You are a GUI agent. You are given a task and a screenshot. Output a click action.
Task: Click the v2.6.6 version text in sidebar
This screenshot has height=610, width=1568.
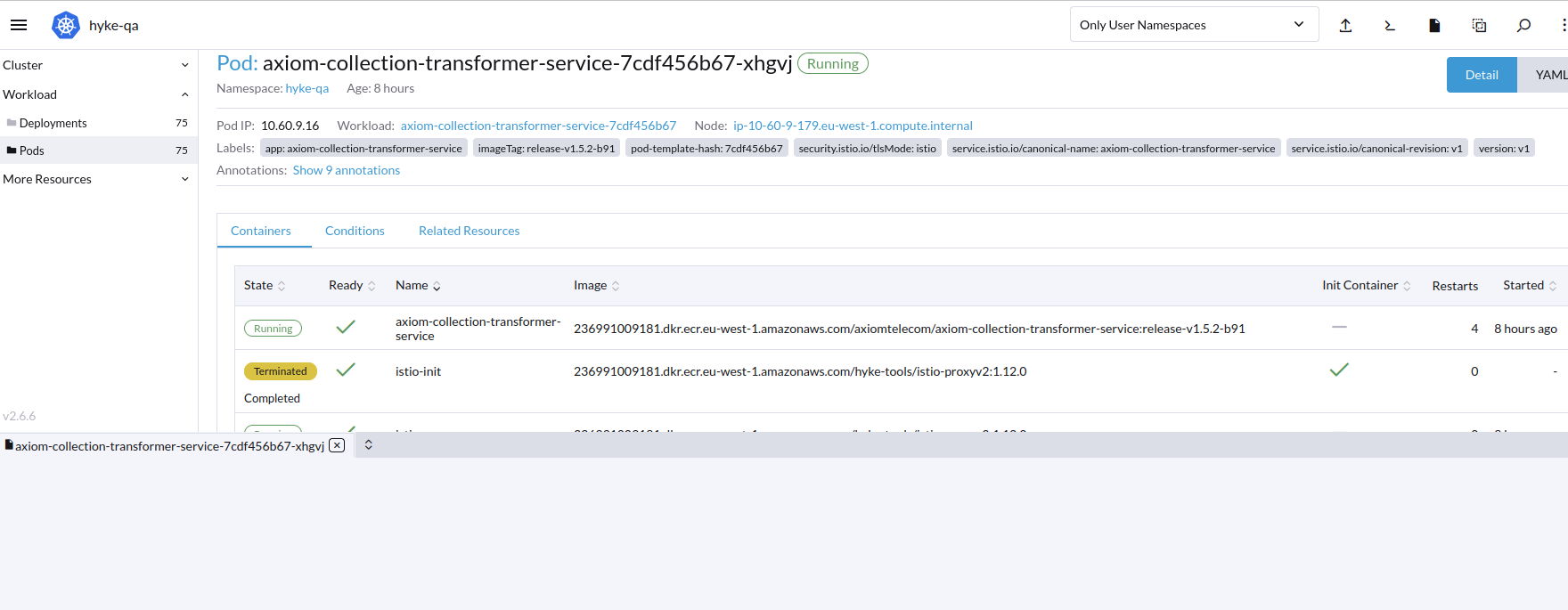point(20,416)
